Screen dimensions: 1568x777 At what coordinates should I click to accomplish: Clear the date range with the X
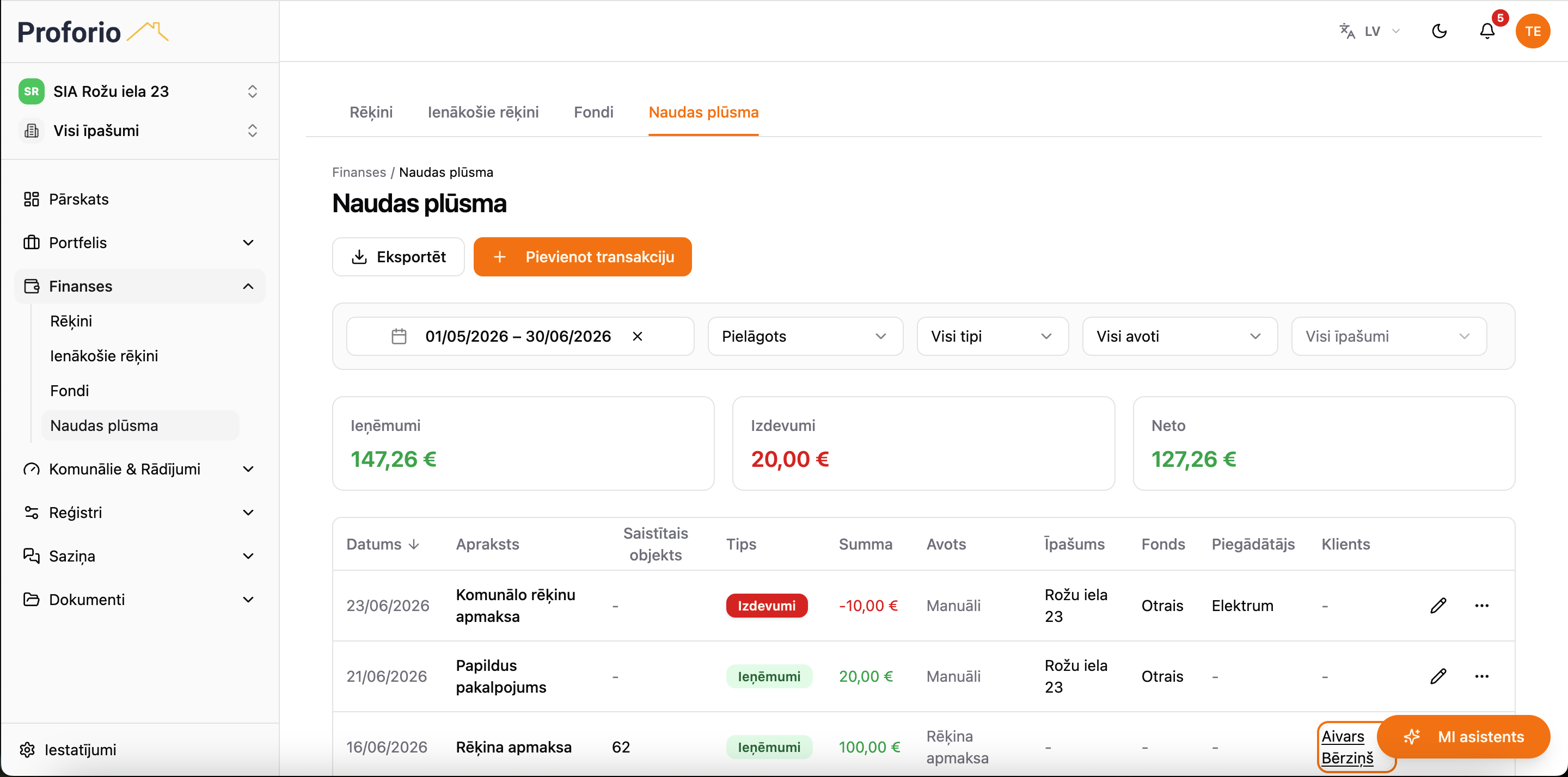click(638, 336)
